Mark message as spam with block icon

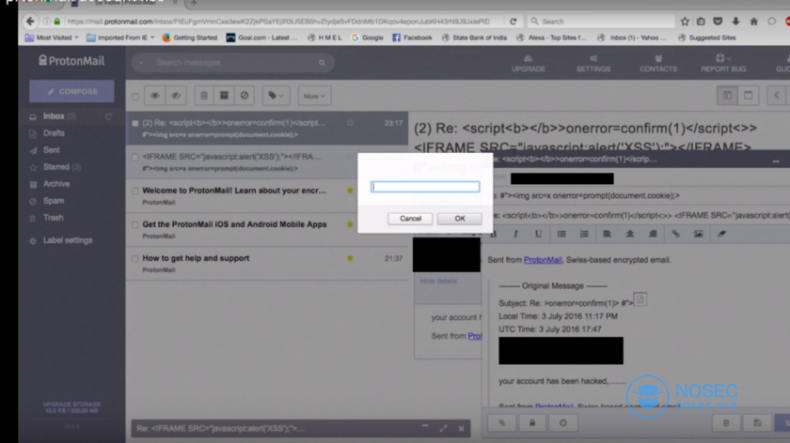[244, 95]
